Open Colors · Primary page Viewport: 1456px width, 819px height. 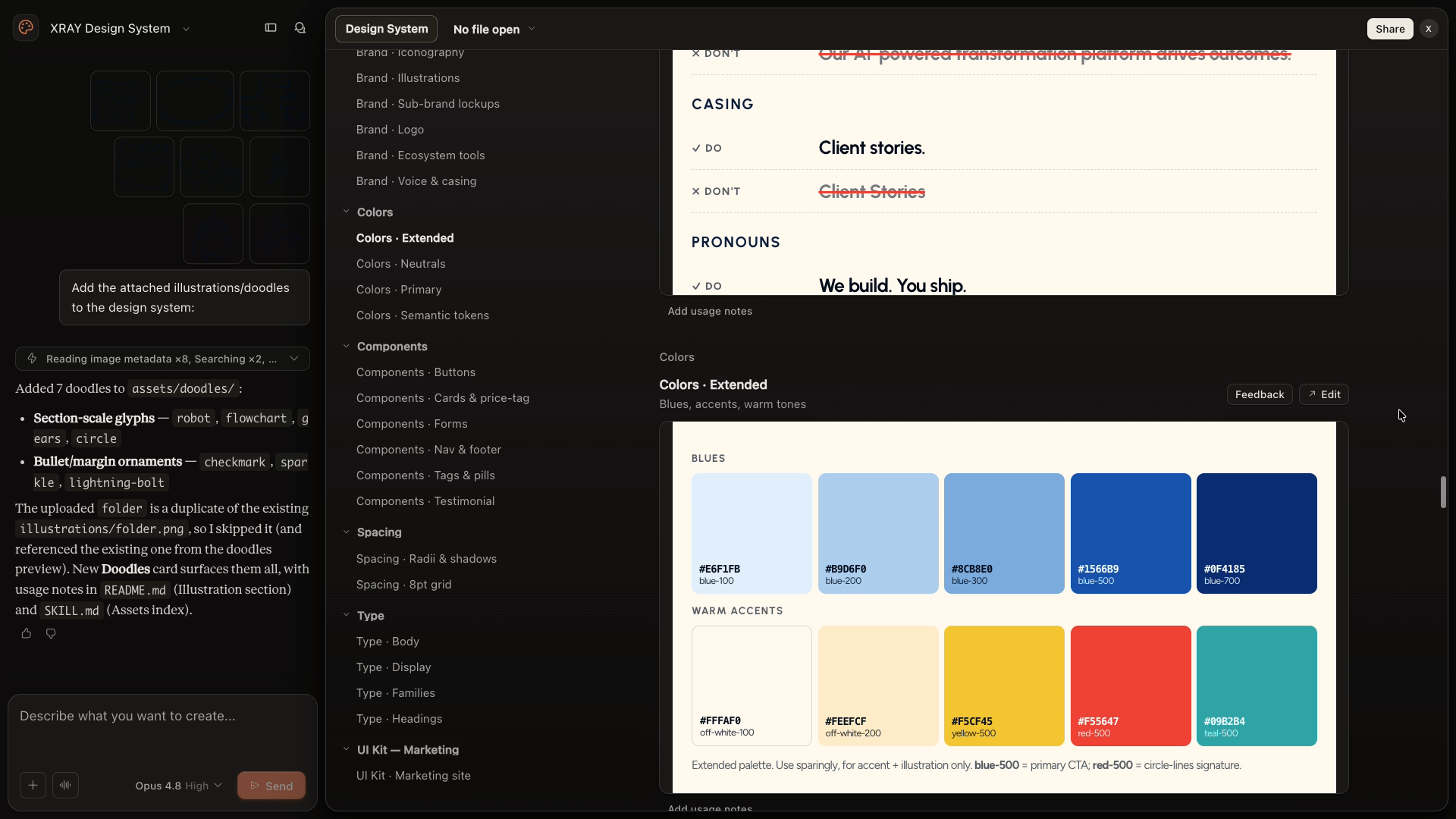399,290
